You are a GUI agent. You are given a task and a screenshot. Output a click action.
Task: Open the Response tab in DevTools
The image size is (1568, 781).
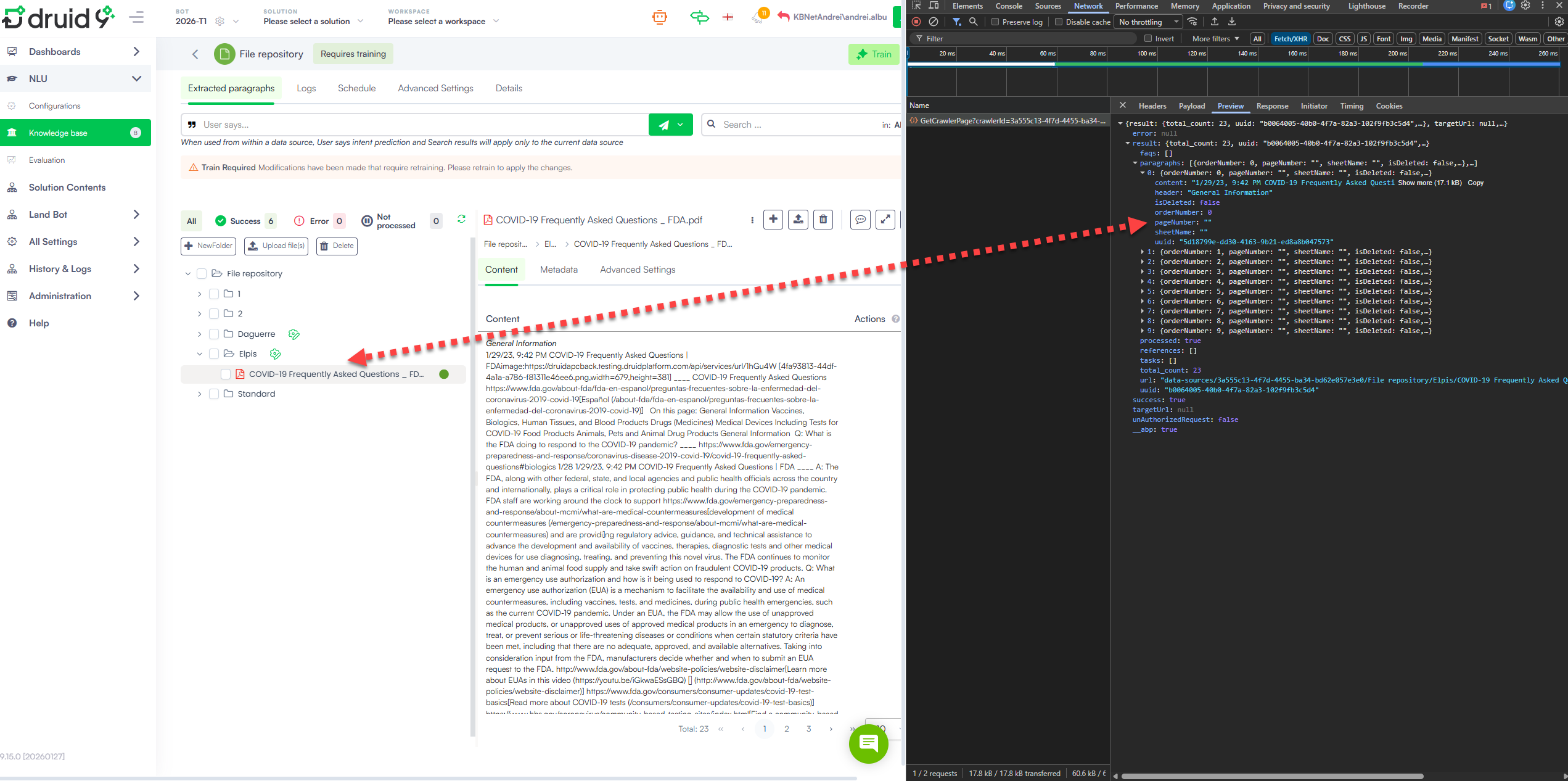tap(1272, 106)
